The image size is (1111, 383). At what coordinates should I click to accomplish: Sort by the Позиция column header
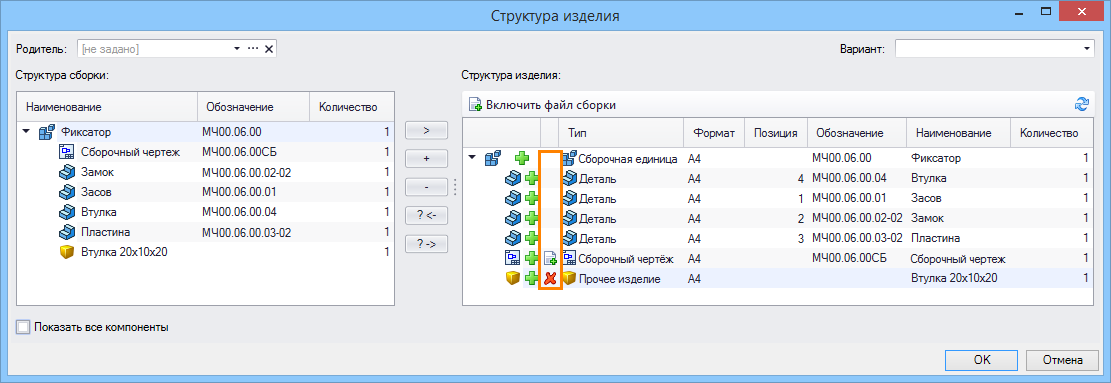776,133
